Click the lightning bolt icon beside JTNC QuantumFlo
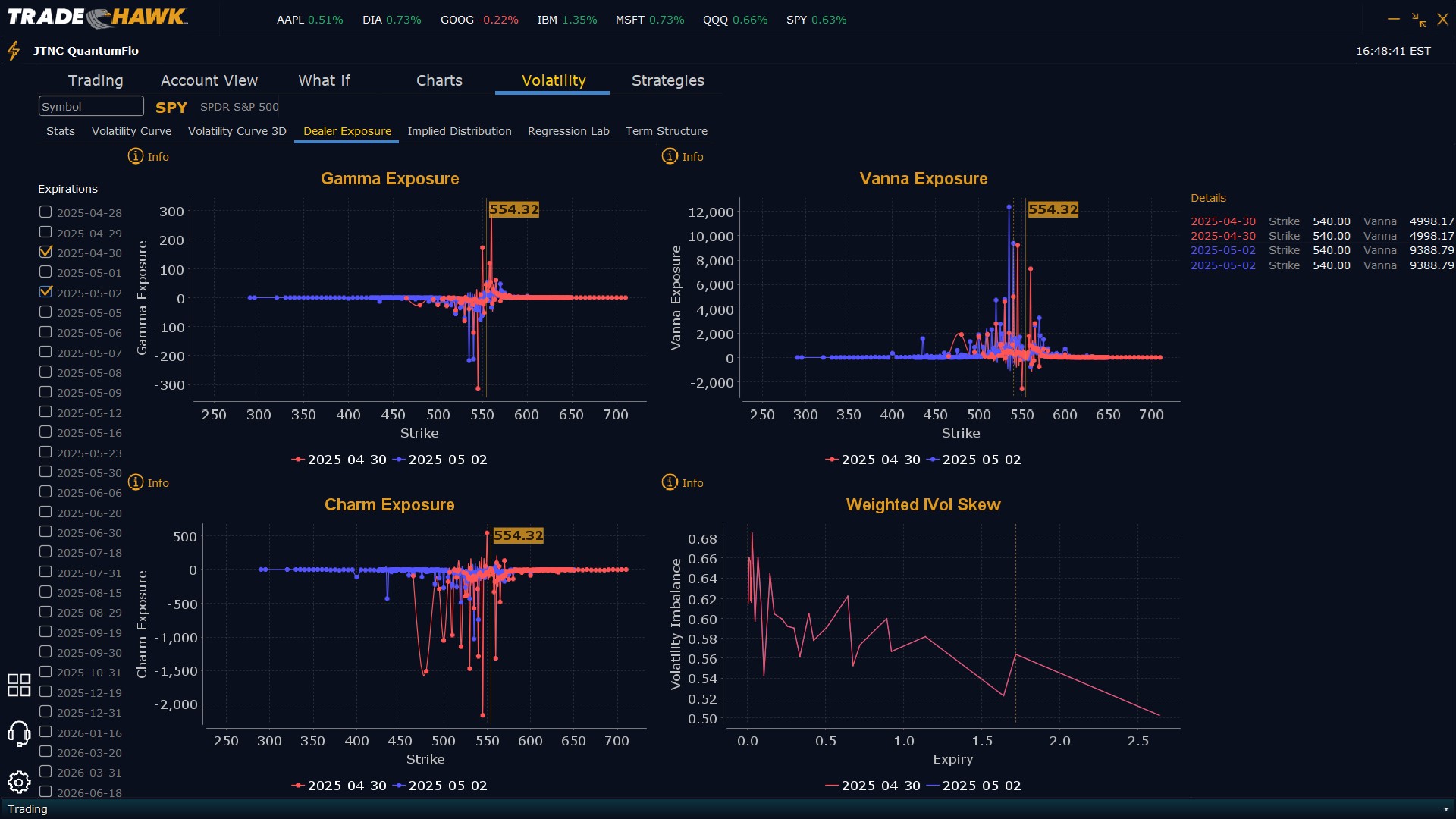 [x=14, y=51]
